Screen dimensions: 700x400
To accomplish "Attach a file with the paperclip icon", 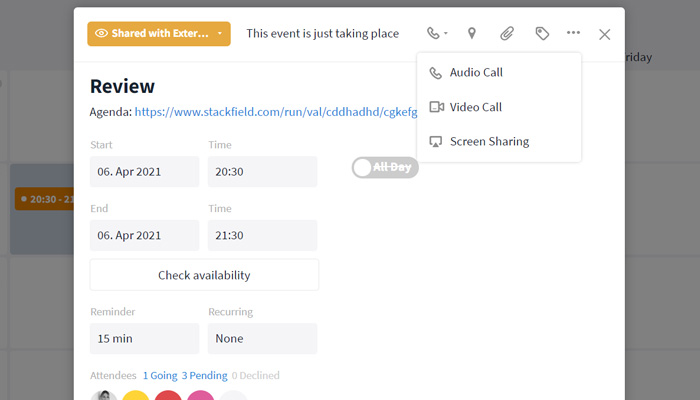I will (x=507, y=33).
